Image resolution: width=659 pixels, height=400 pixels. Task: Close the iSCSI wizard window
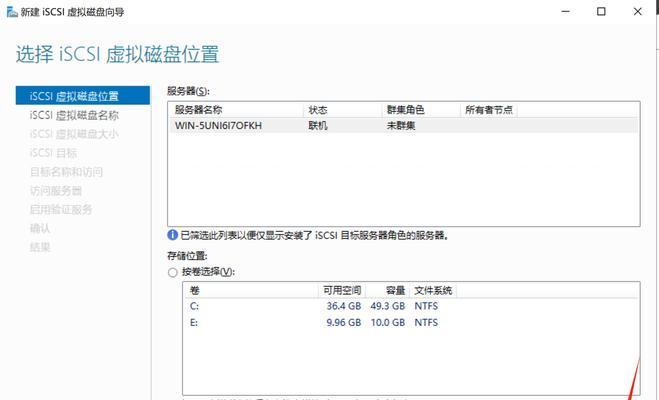click(x=638, y=11)
